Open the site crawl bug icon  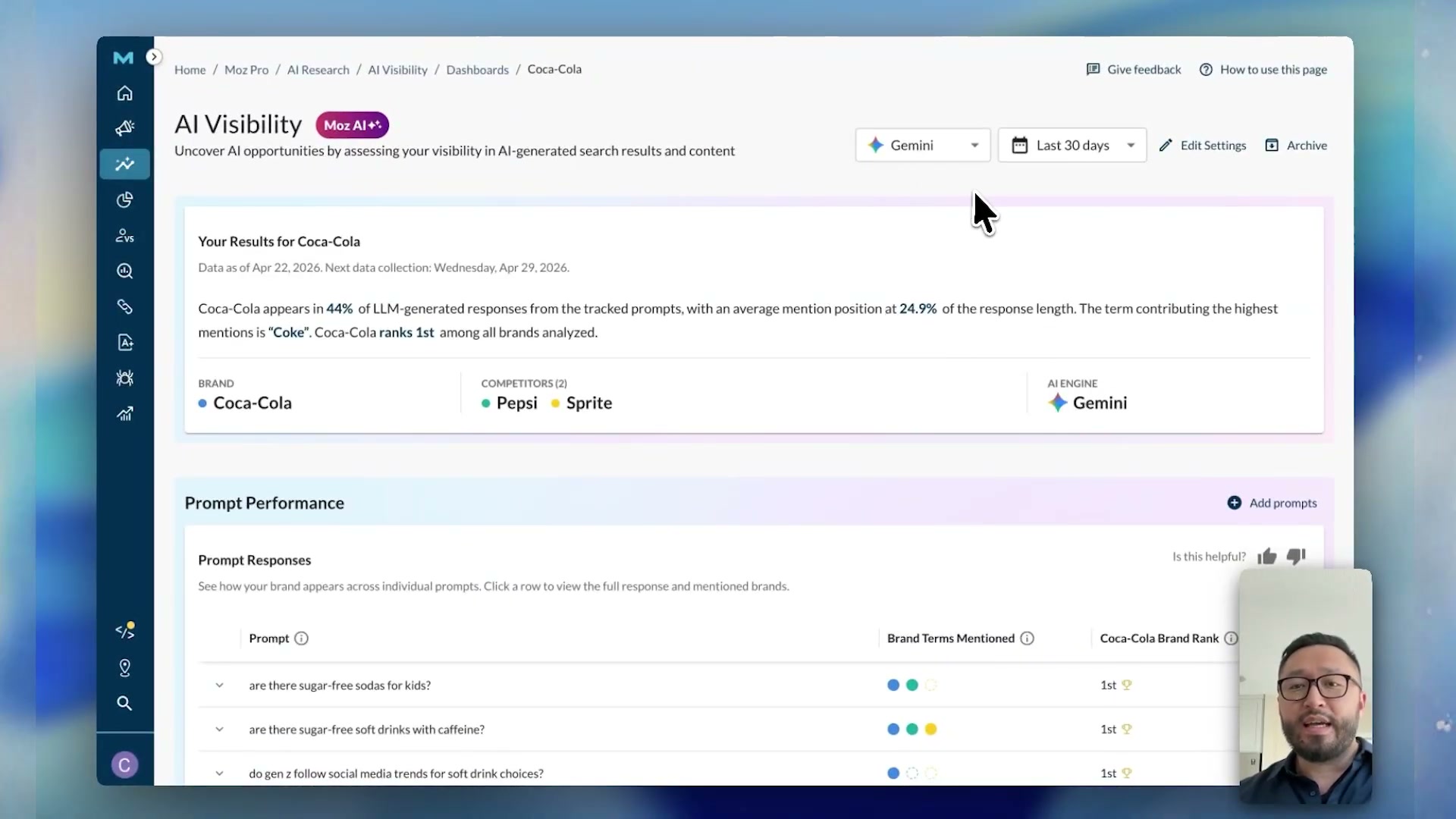[125, 378]
